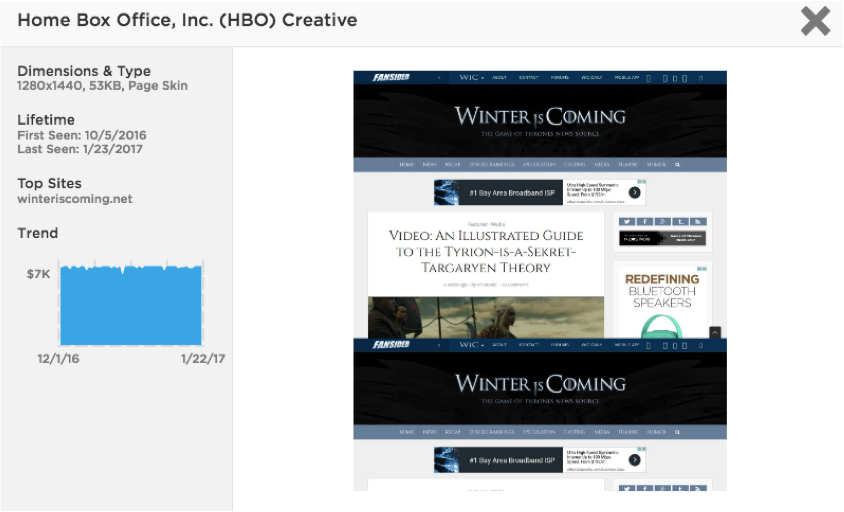This screenshot has height=512, width=844.
Task: Click the Tumblr icon in the upper sidebar
Action: click(x=679, y=221)
